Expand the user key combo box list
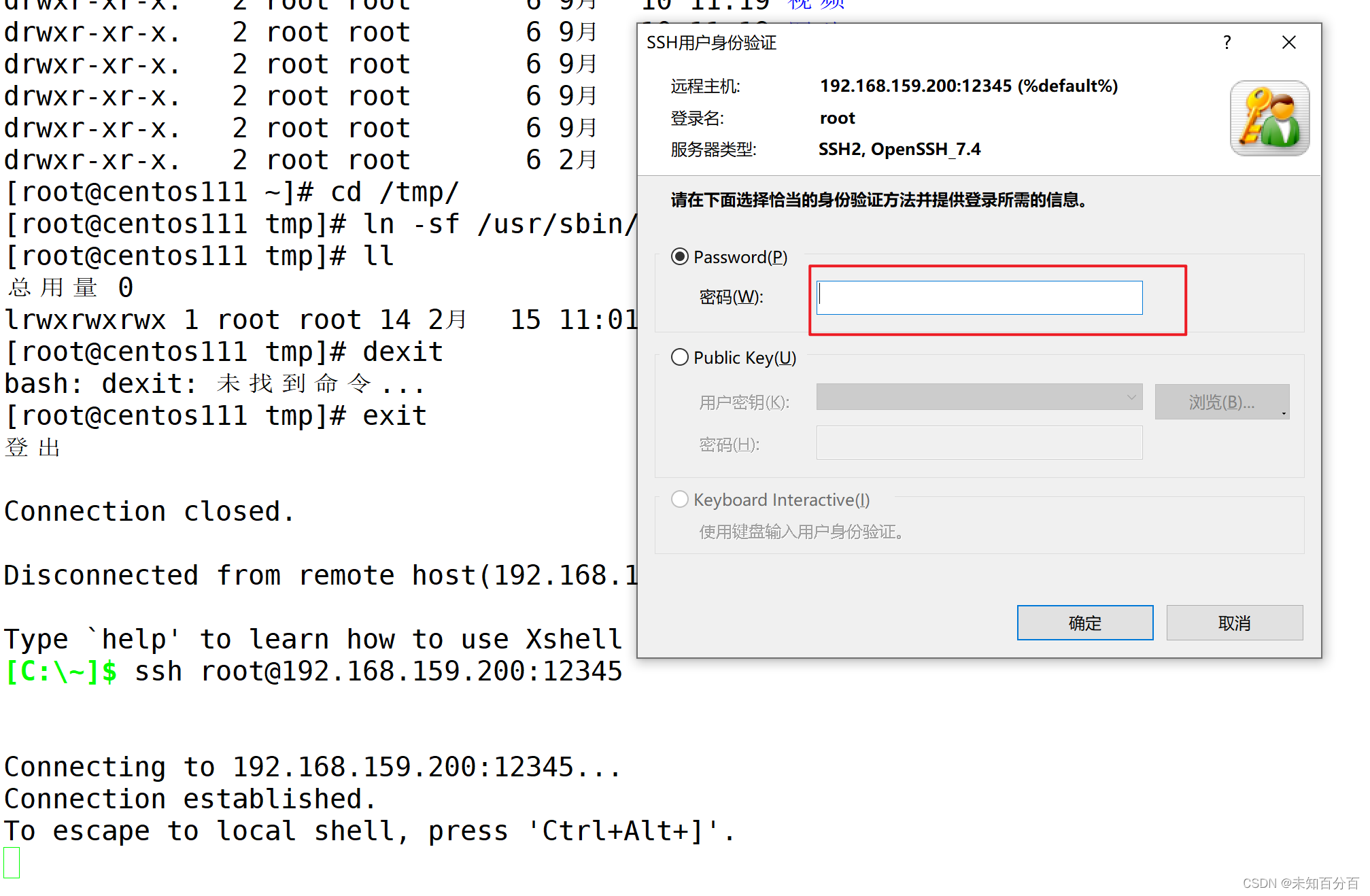The image size is (1370, 896). pos(1131,398)
